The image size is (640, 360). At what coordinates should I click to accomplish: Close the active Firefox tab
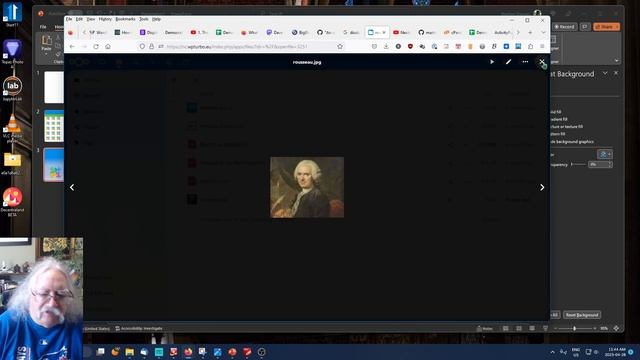point(384,32)
